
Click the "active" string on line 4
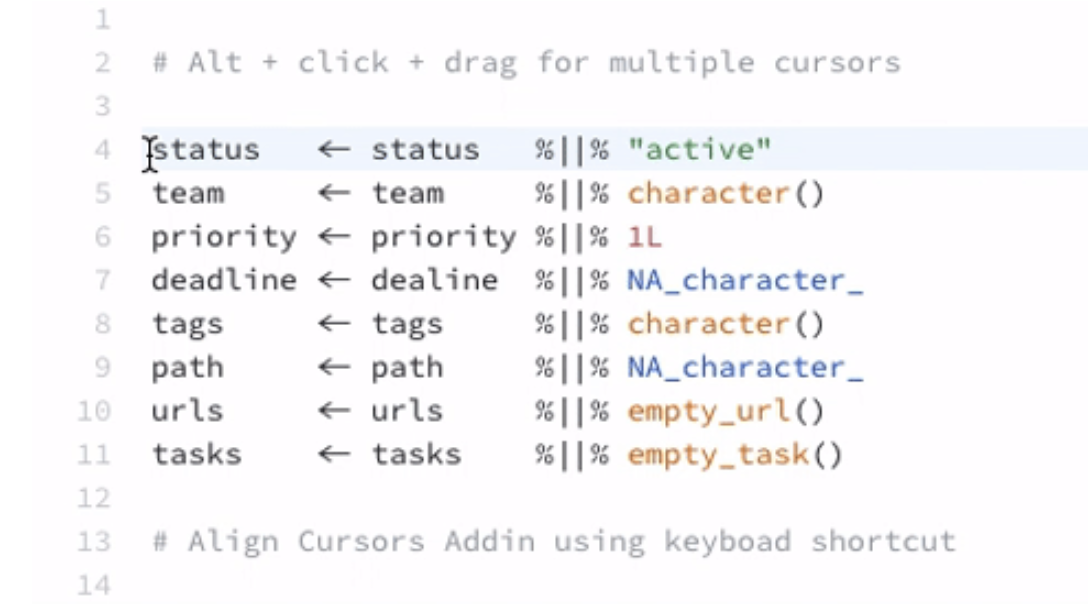click(699, 149)
